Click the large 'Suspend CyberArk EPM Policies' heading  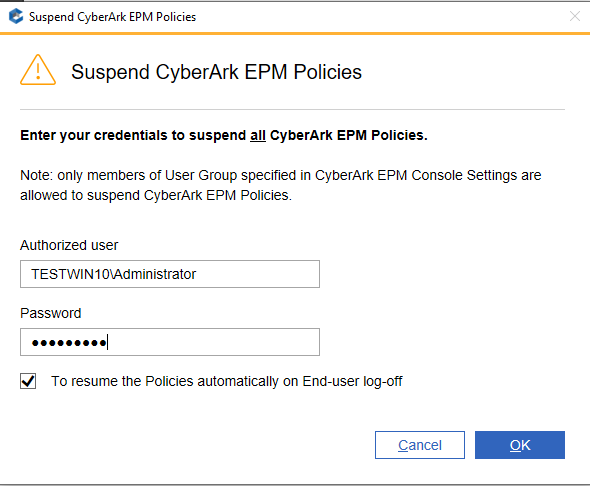(x=216, y=72)
